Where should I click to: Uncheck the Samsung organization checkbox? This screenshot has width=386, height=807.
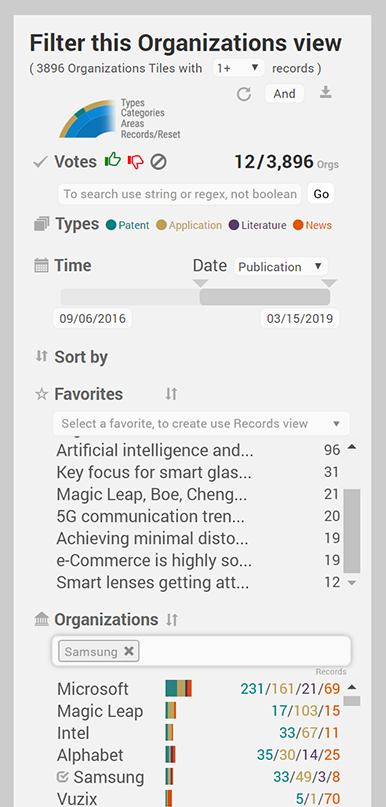click(x=63, y=777)
